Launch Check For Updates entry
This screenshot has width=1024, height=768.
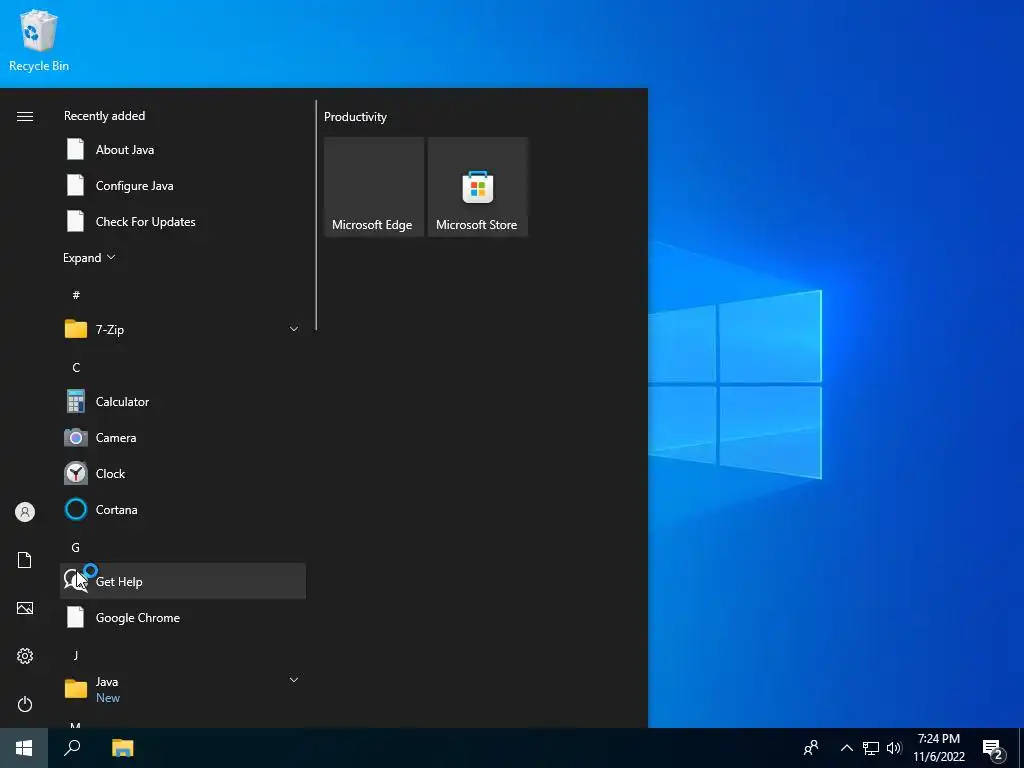pyautogui.click(x=183, y=221)
